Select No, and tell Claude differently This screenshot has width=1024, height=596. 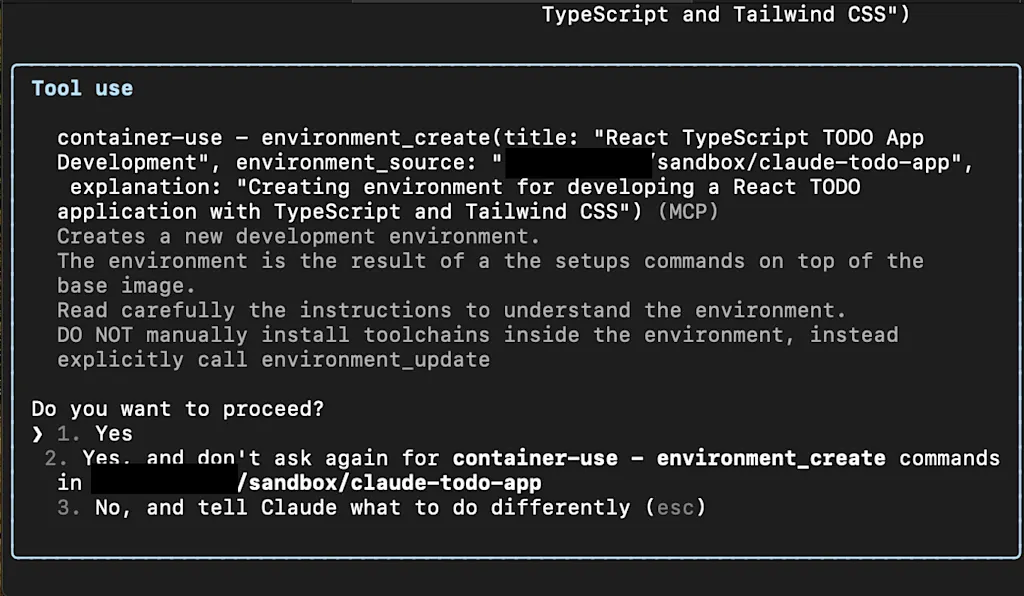click(381, 508)
